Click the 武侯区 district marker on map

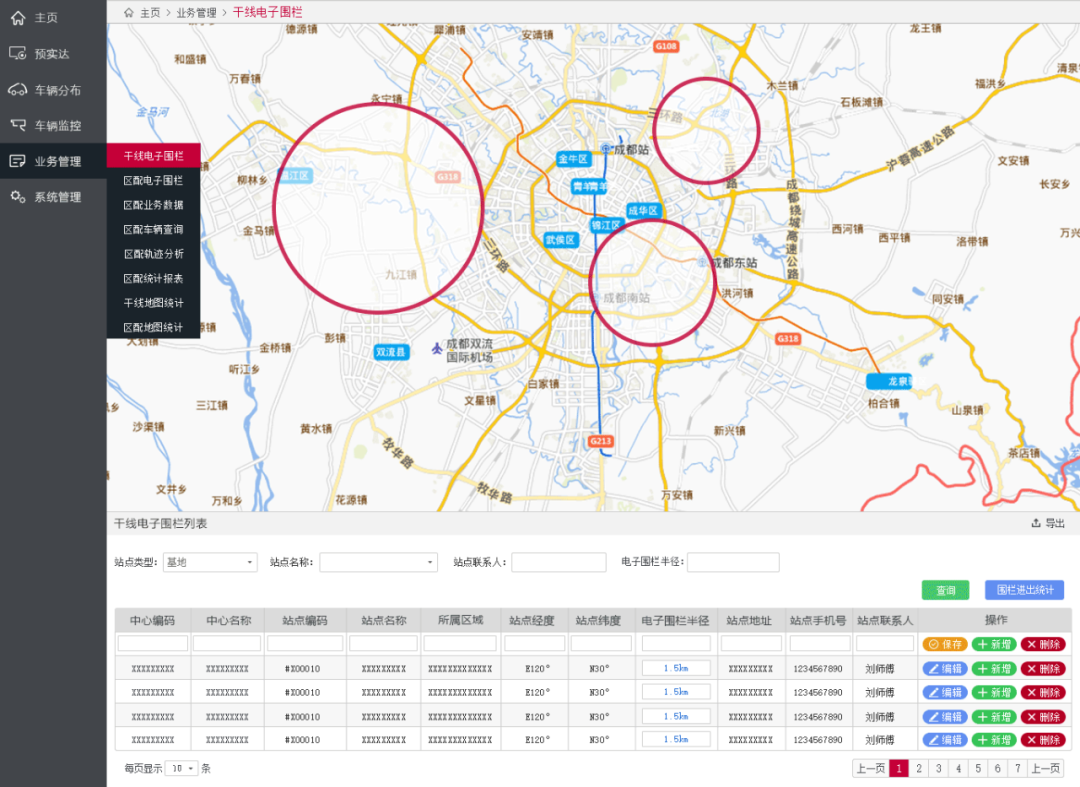click(x=561, y=240)
